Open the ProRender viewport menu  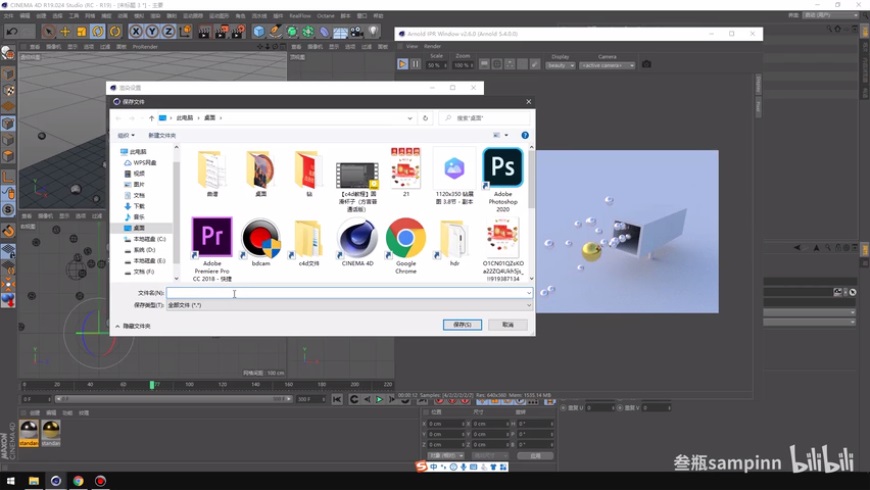tap(145, 47)
